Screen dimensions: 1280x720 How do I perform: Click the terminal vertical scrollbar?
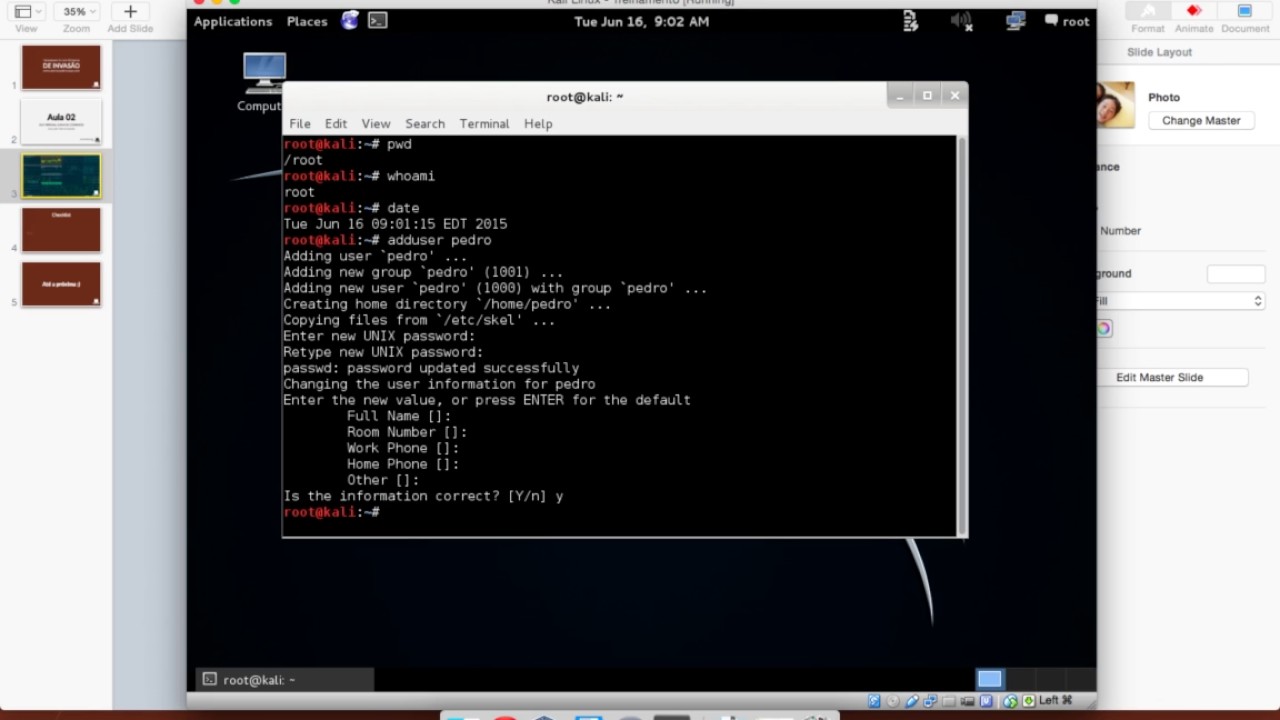(x=962, y=335)
